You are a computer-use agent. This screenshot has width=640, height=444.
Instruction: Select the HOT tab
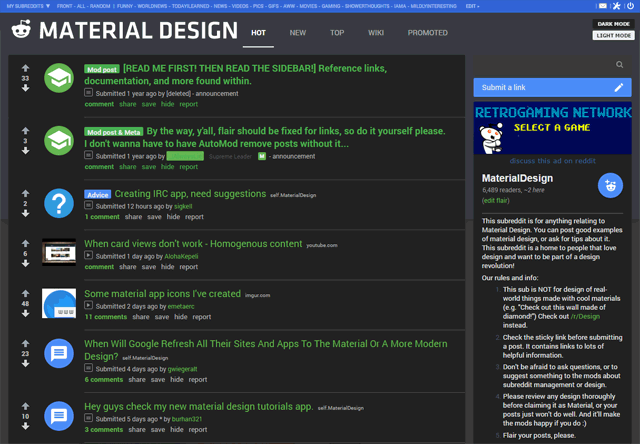coord(258,33)
